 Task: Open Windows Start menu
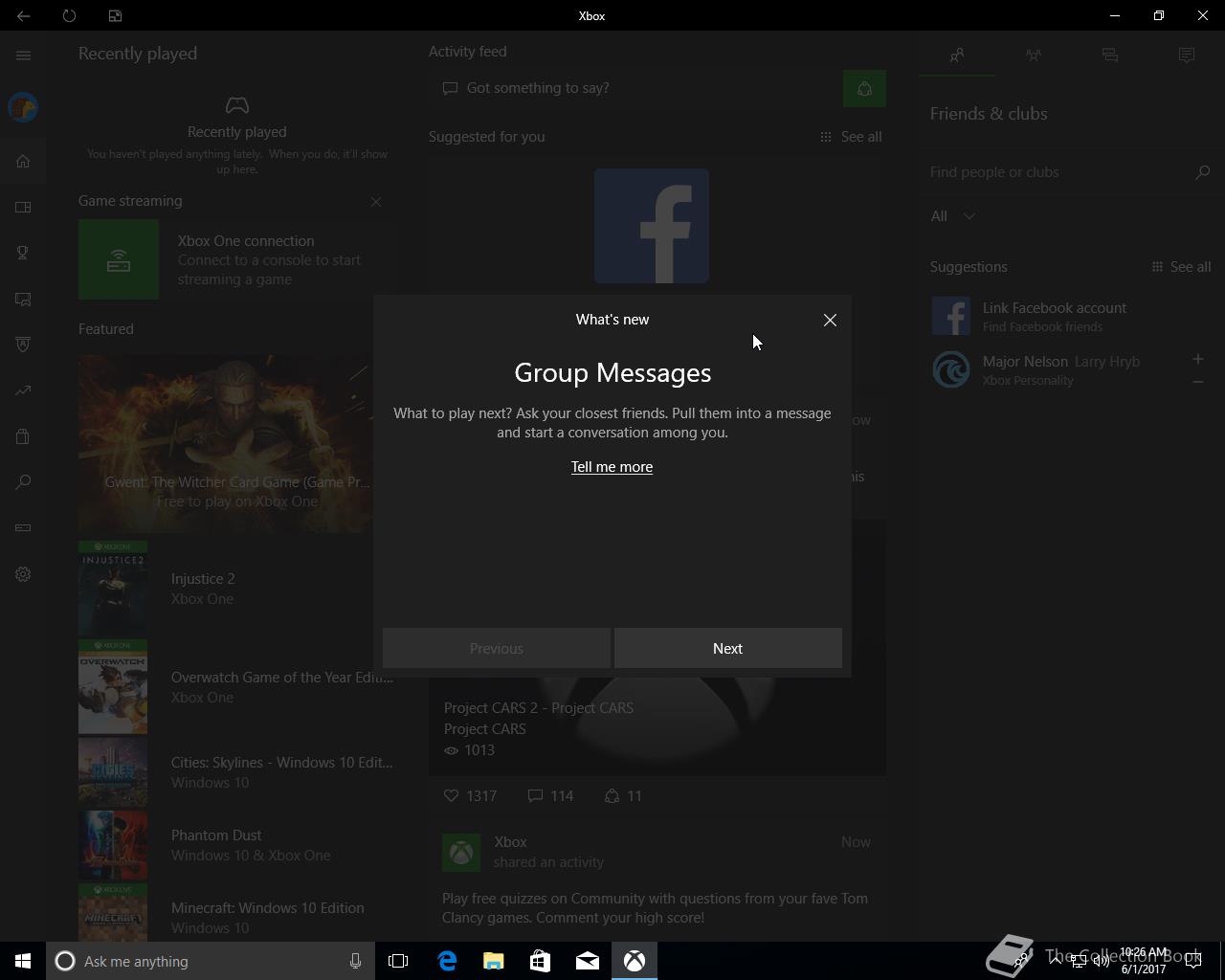pyautogui.click(x=23, y=961)
